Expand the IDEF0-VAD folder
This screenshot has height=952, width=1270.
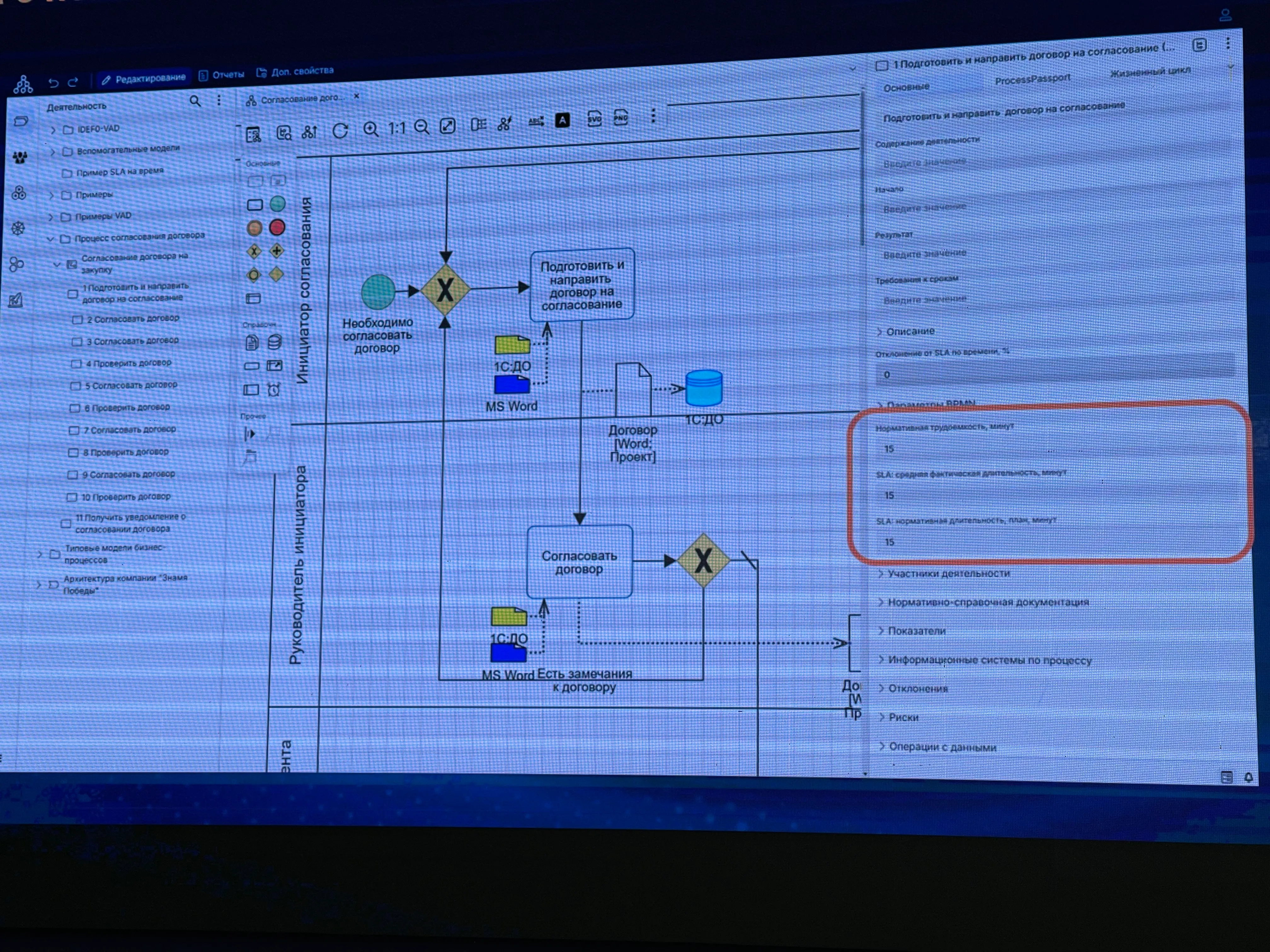[53, 130]
